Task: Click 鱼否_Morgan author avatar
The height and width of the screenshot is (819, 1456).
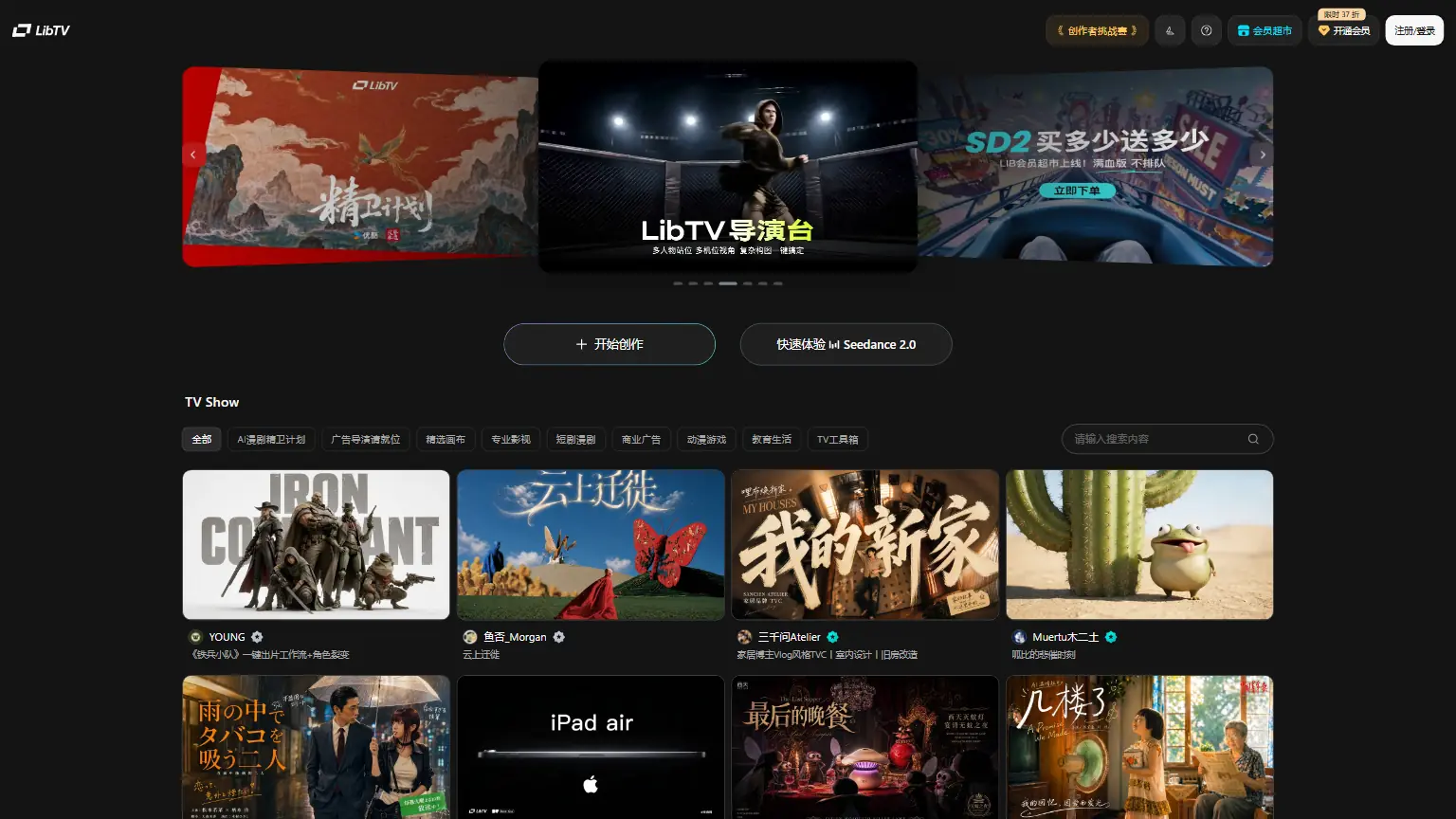Action: (x=470, y=637)
